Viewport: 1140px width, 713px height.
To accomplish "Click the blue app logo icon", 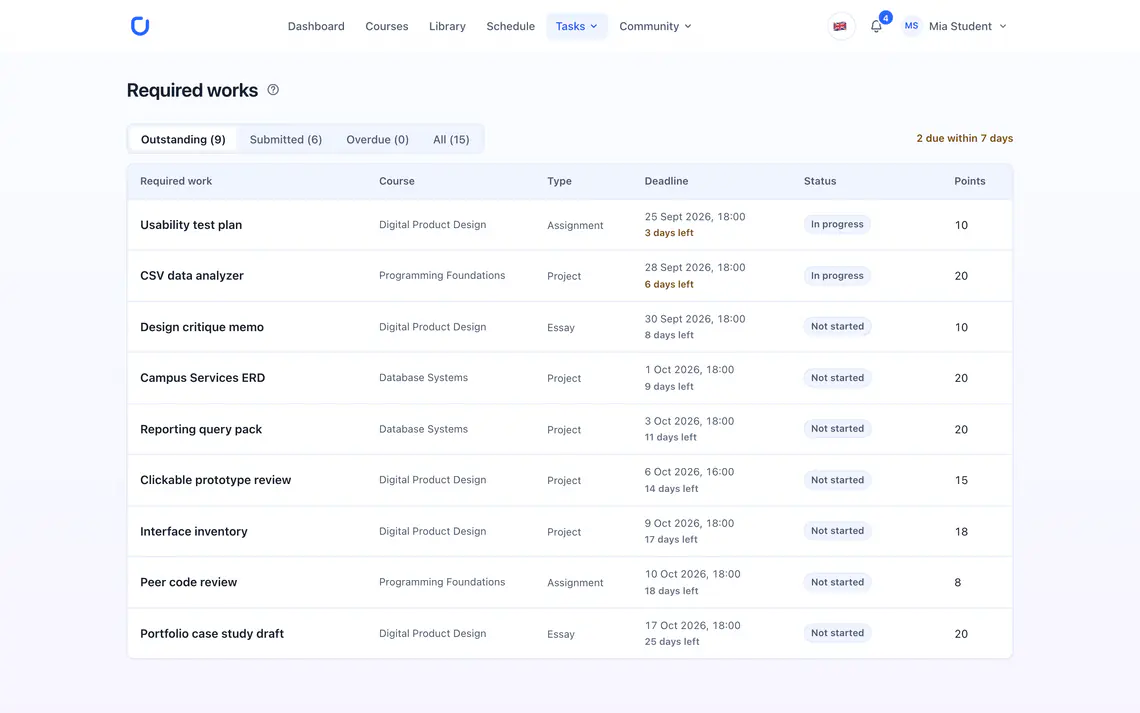I will click(140, 26).
